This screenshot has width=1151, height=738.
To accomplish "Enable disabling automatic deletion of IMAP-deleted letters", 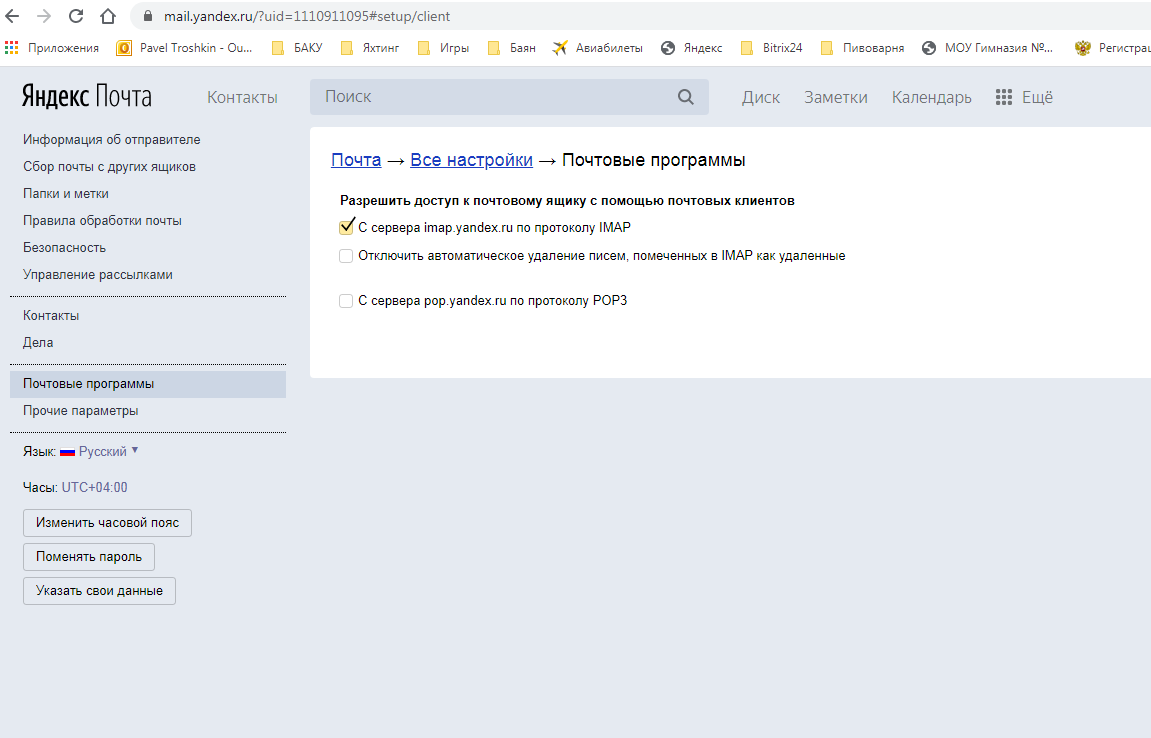I will click(346, 256).
